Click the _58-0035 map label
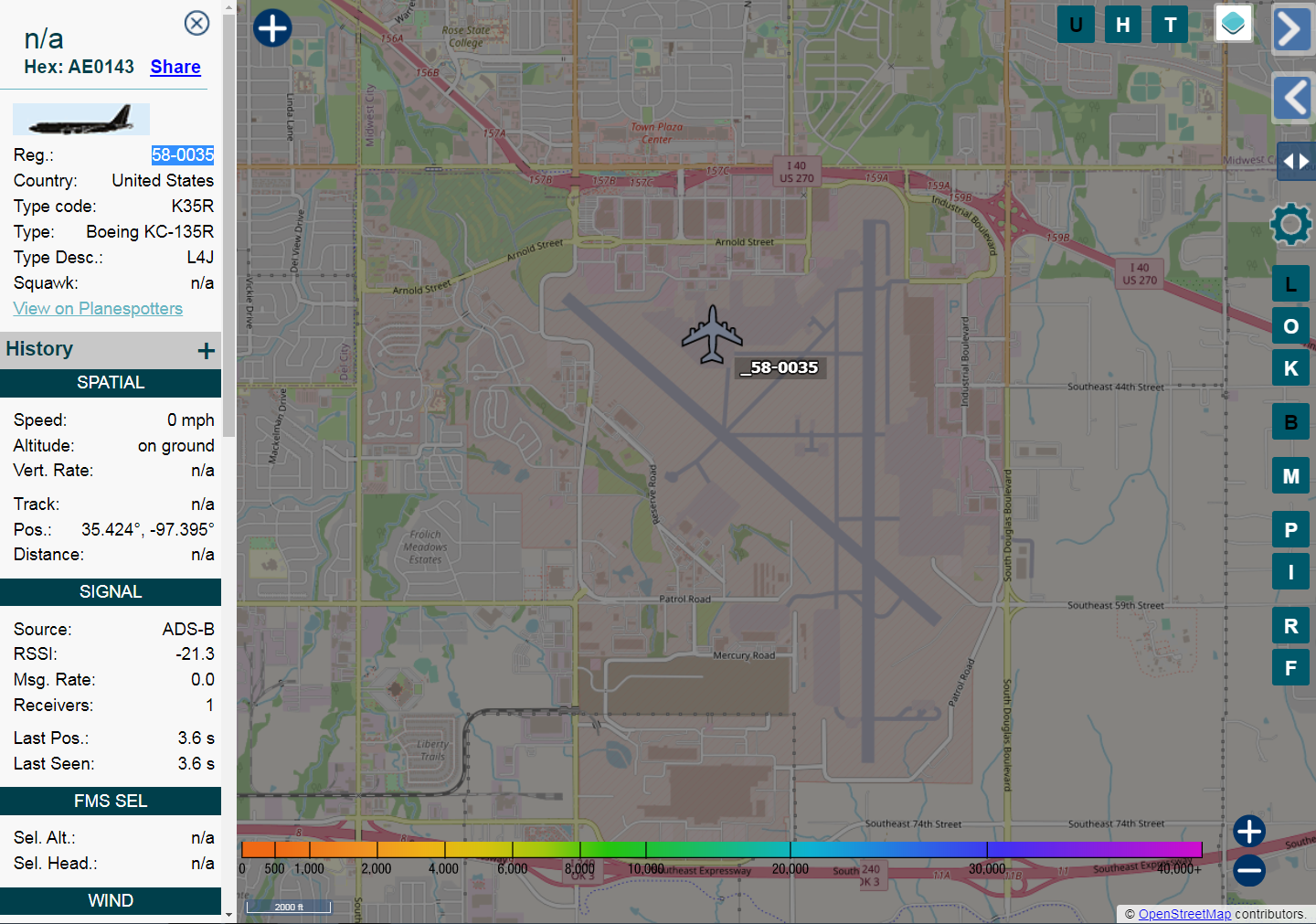 click(x=780, y=367)
